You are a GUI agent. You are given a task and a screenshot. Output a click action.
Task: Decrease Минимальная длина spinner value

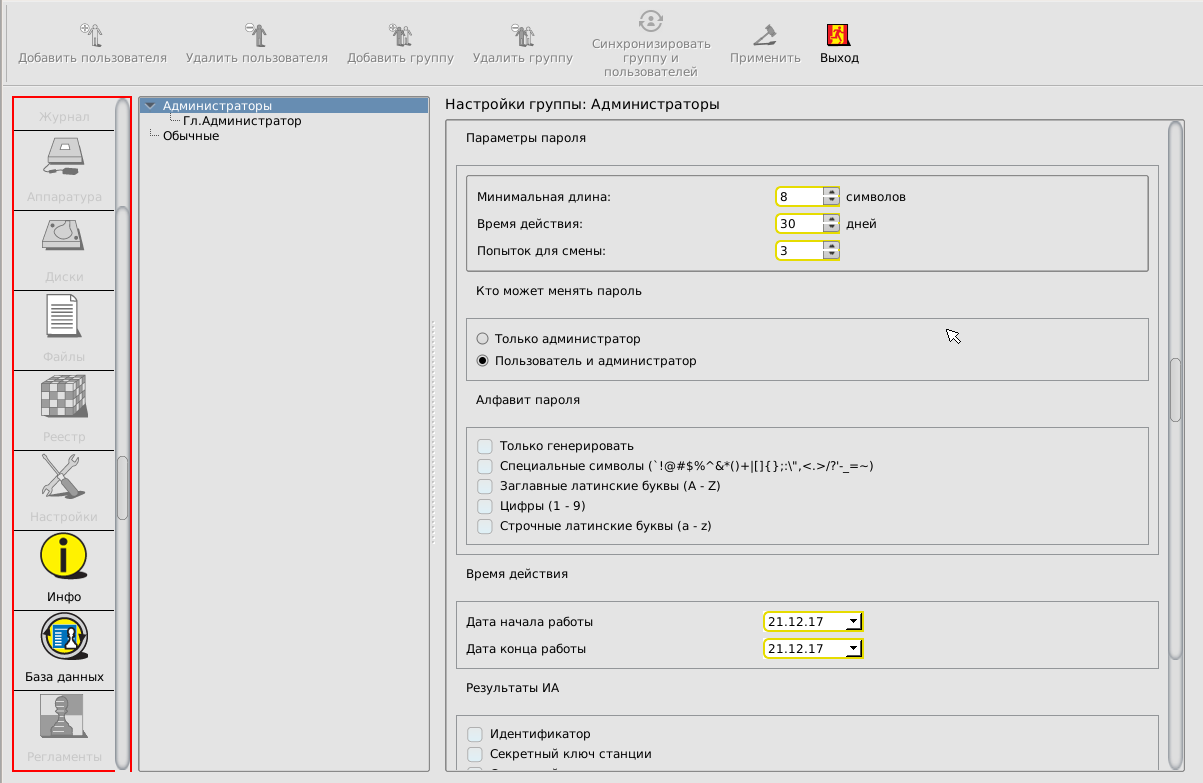tap(830, 201)
